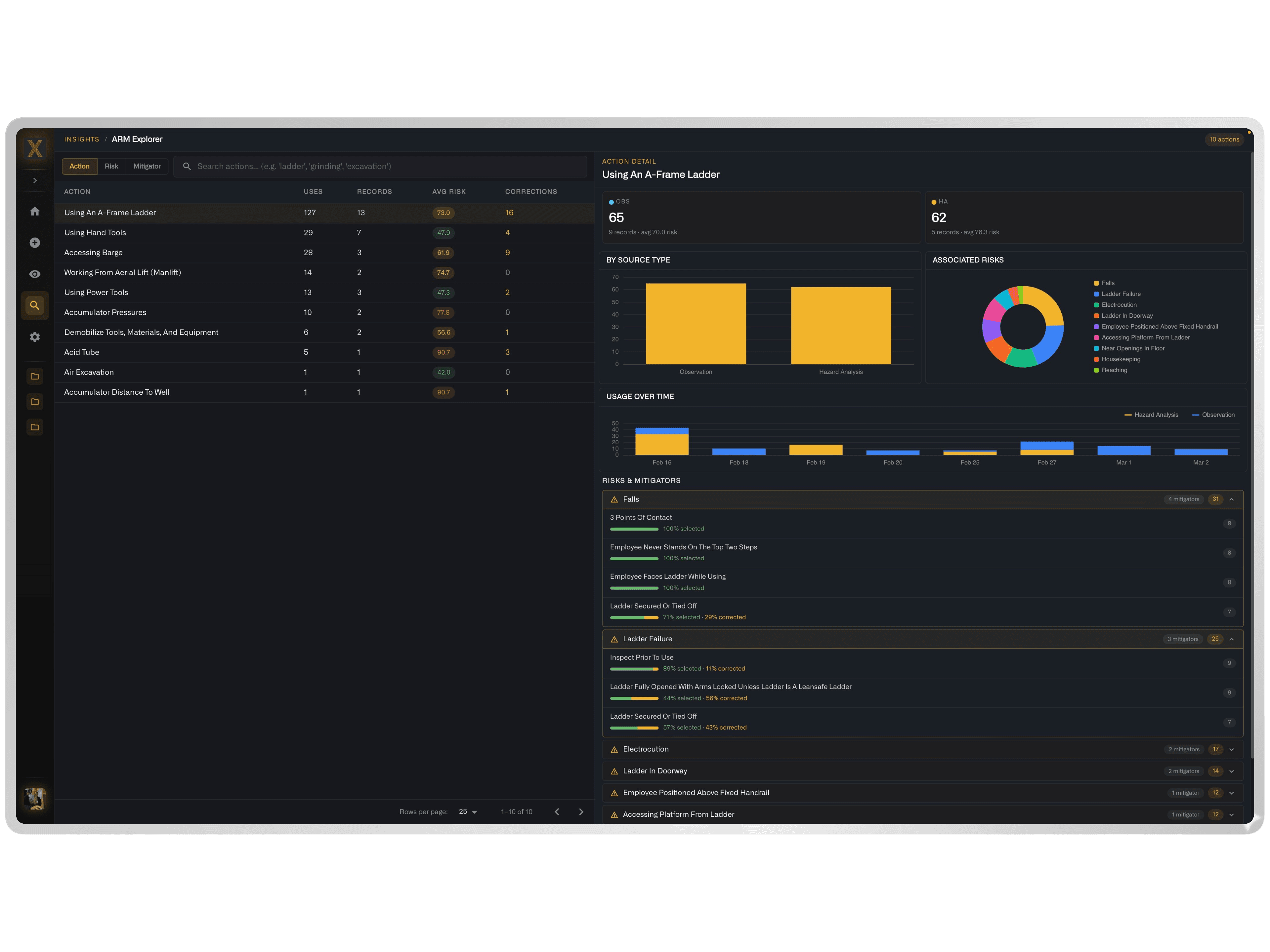Toggle Hazard Analysis series in usage legend

(x=1151, y=415)
